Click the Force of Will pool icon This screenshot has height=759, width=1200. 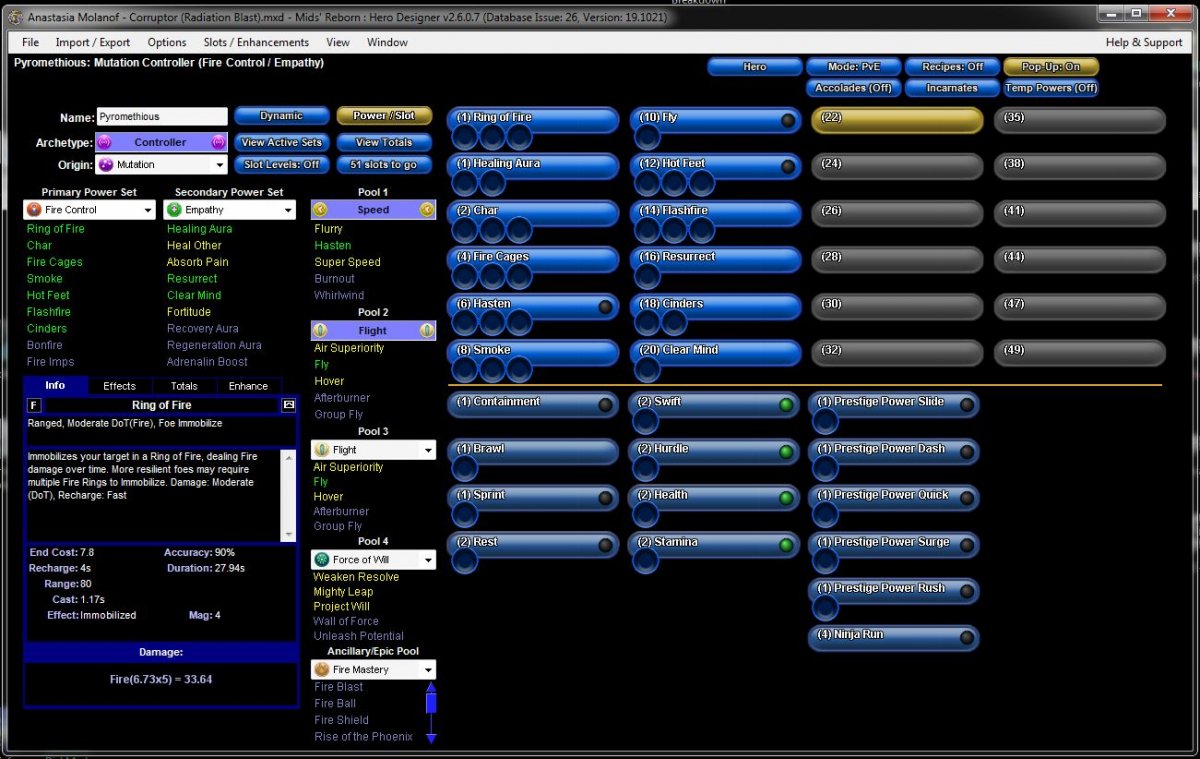[x=322, y=560]
